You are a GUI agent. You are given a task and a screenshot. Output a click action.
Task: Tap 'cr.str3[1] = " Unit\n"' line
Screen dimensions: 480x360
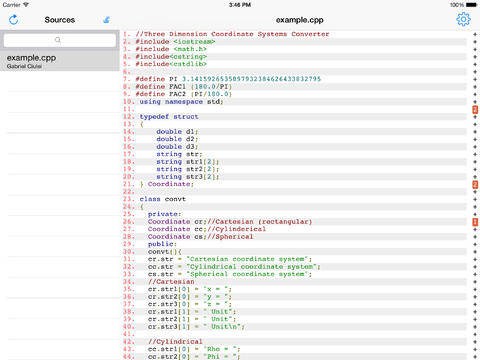(196, 327)
